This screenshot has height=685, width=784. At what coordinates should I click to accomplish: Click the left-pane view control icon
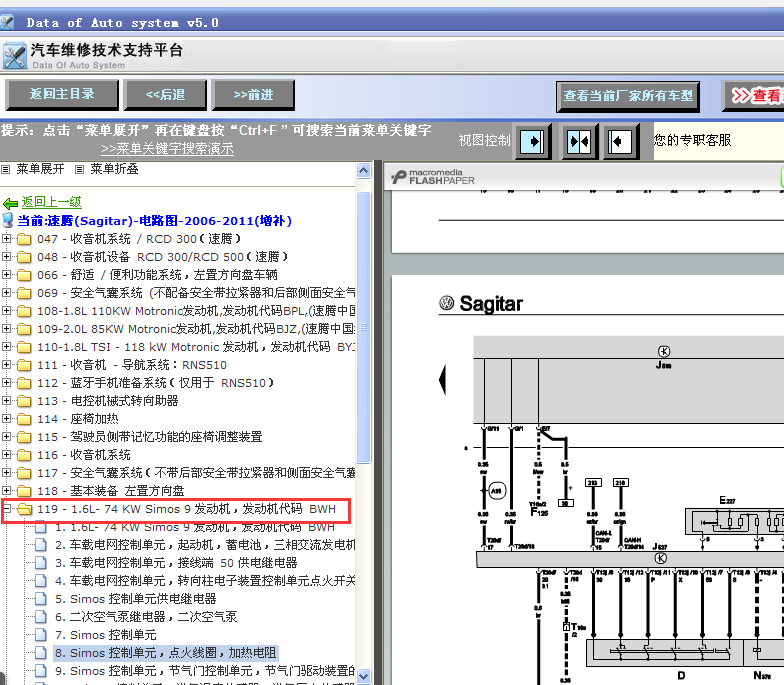tap(533, 141)
